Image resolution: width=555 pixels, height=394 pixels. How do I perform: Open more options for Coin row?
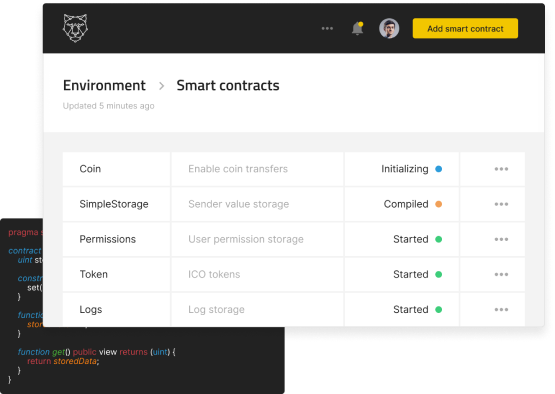501,169
